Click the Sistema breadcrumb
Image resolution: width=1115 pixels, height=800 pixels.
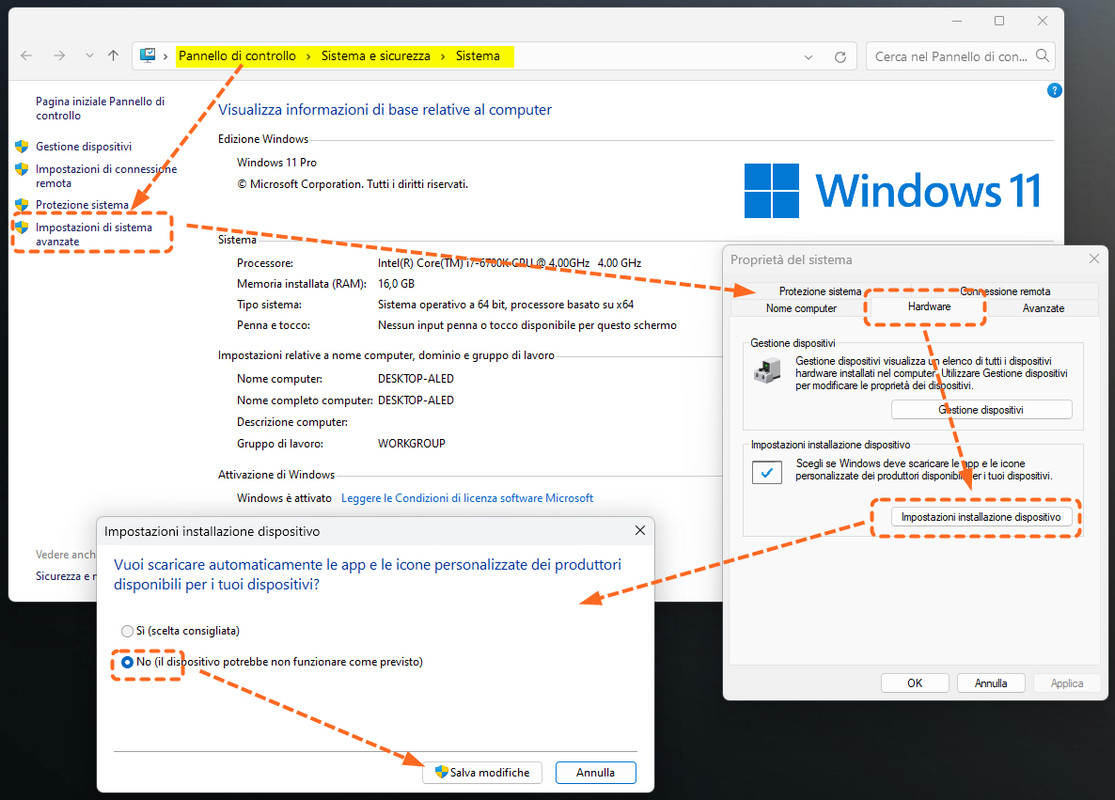pos(478,55)
